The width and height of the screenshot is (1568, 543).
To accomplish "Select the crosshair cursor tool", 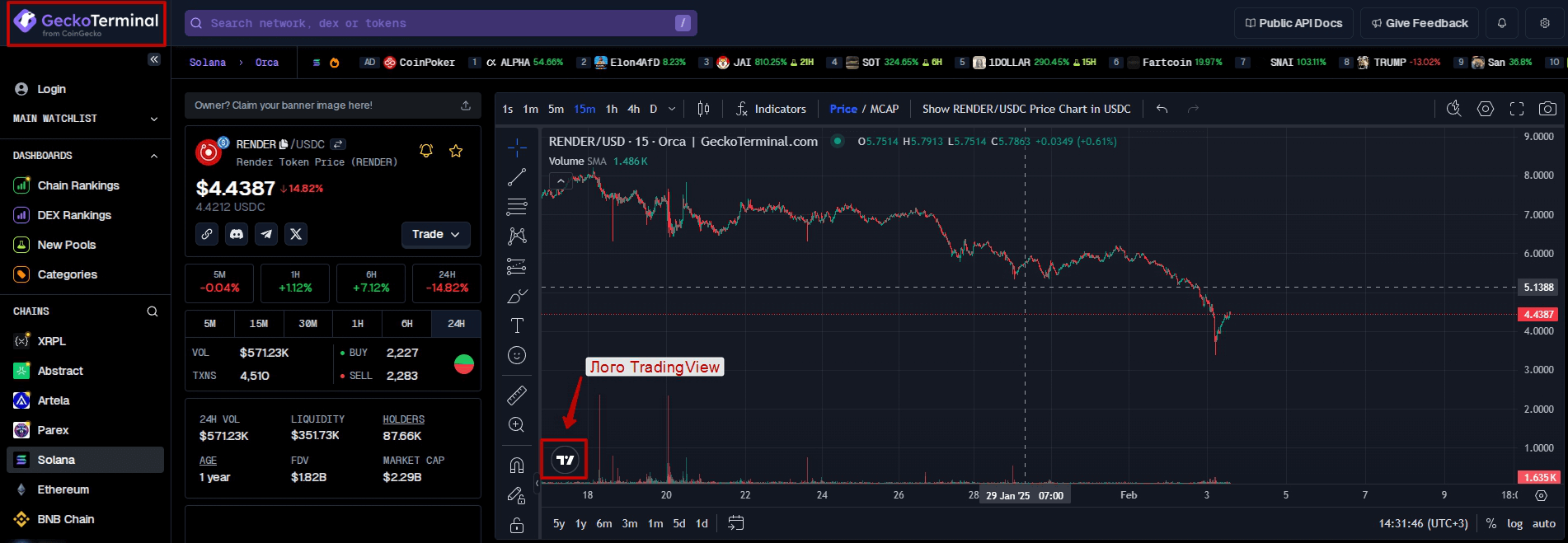I will 517,147.
